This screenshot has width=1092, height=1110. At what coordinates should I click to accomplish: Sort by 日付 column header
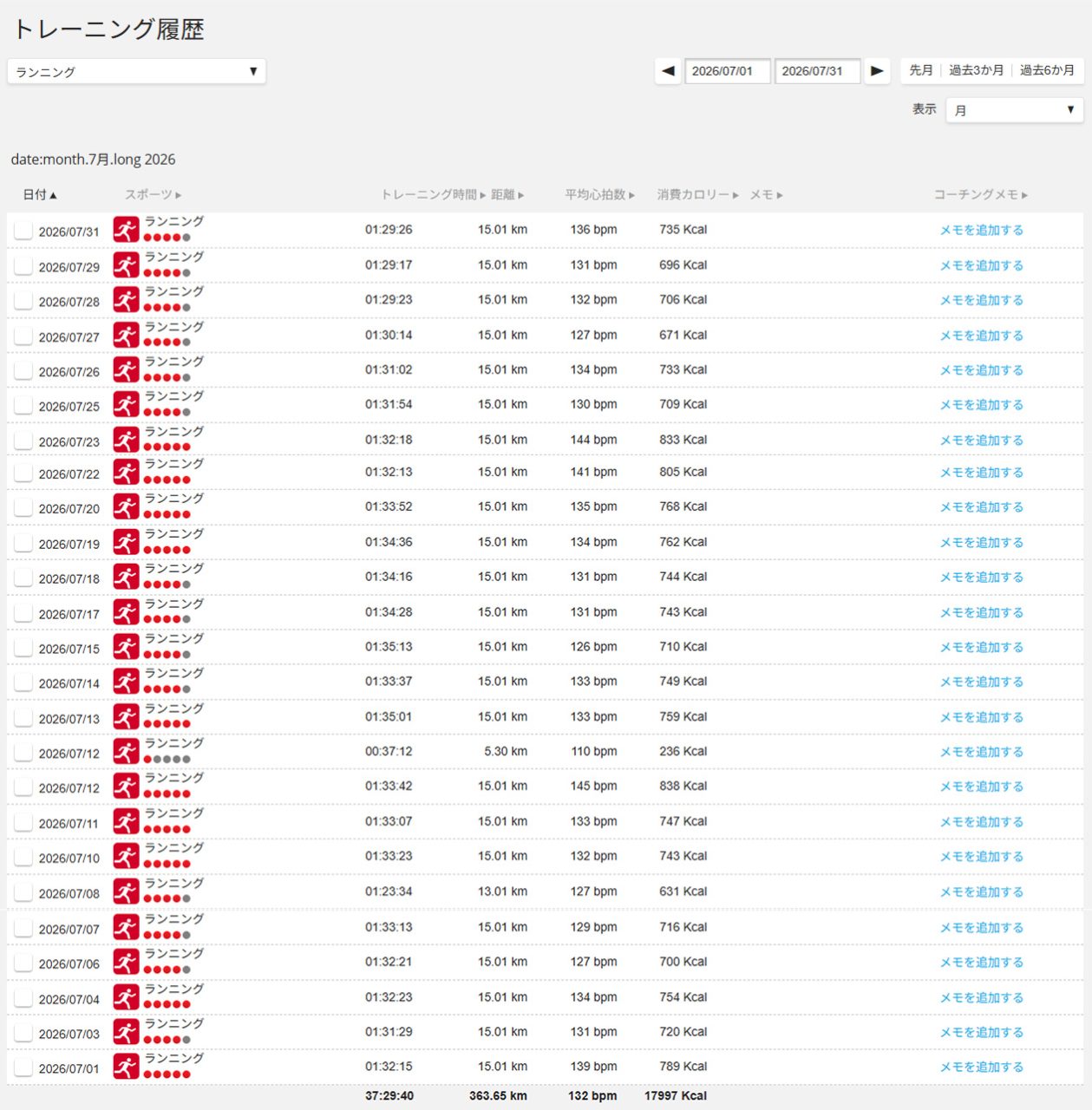pyautogui.click(x=40, y=195)
